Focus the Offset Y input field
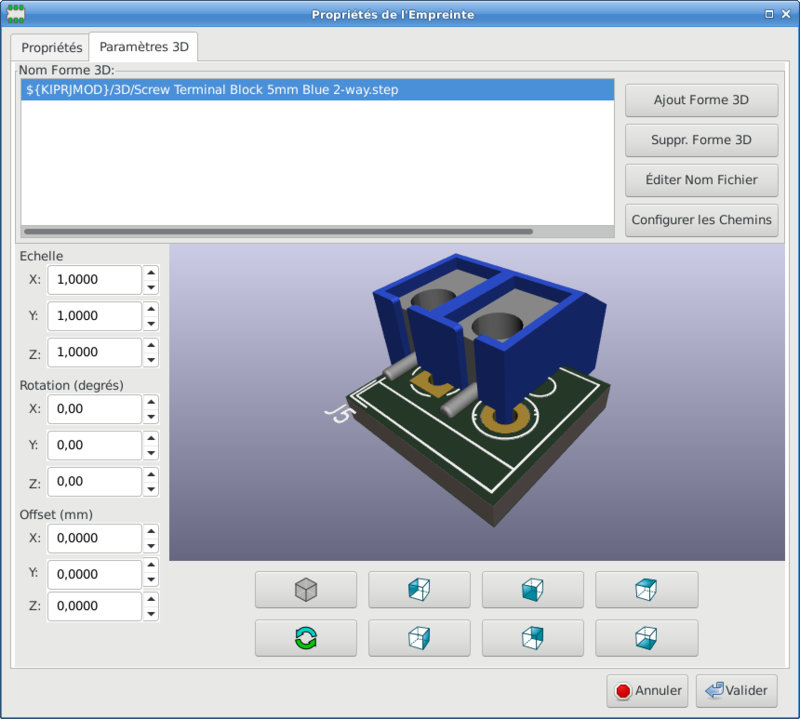800x719 pixels. coord(94,574)
